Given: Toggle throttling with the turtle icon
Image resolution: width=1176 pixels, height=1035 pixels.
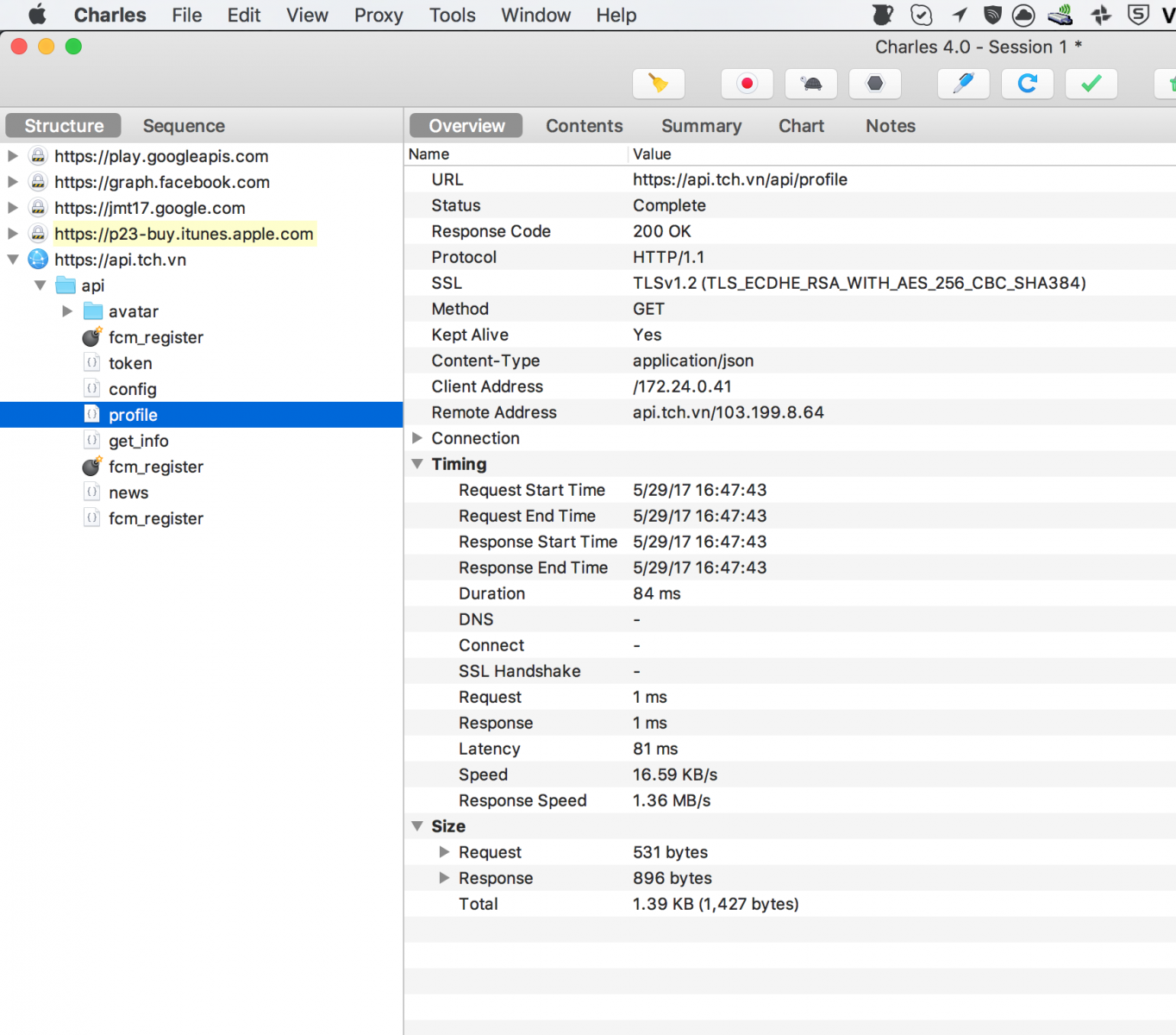Looking at the screenshot, I should pyautogui.click(x=811, y=84).
